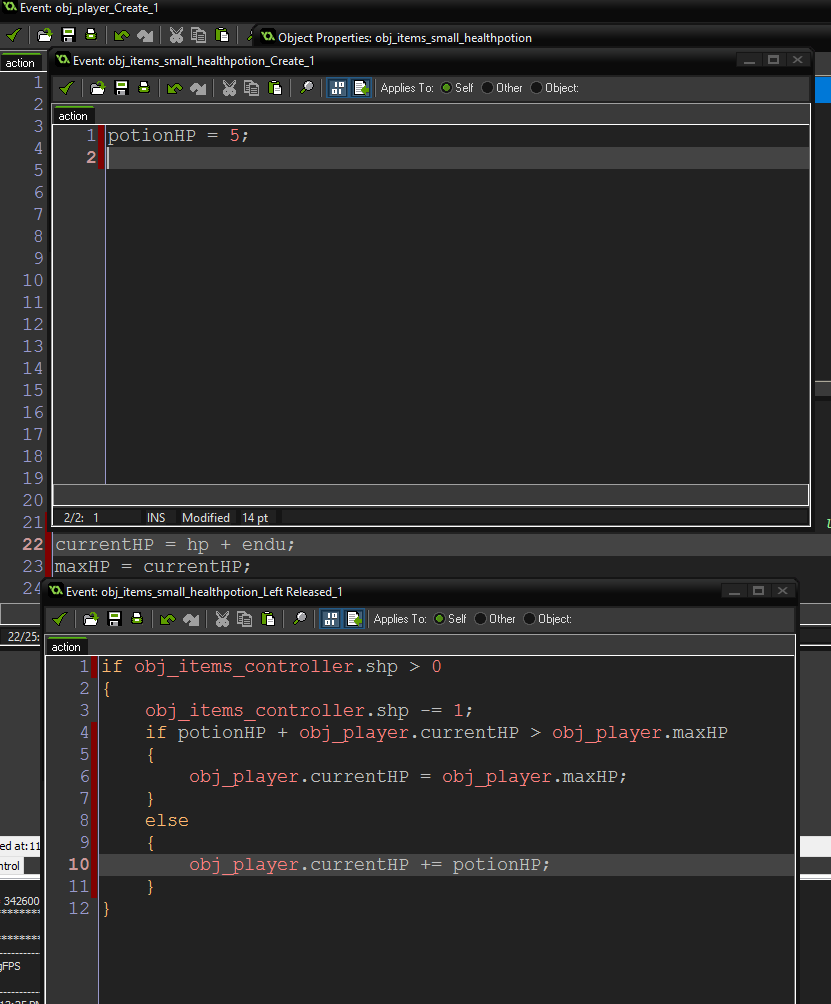Minimize the Left Released_1 event window
Screen dimensions: 831x1004
[x=734, y=590]
